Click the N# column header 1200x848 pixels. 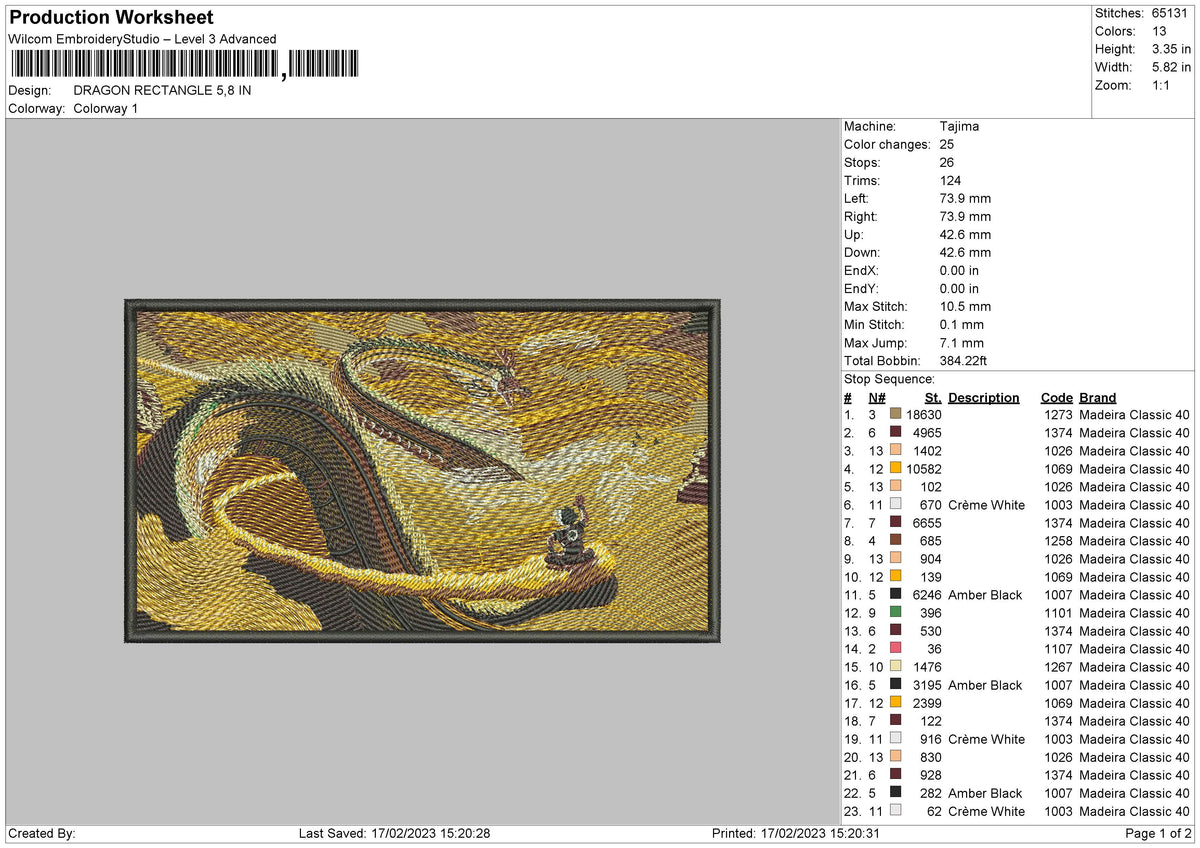[876, 397]
